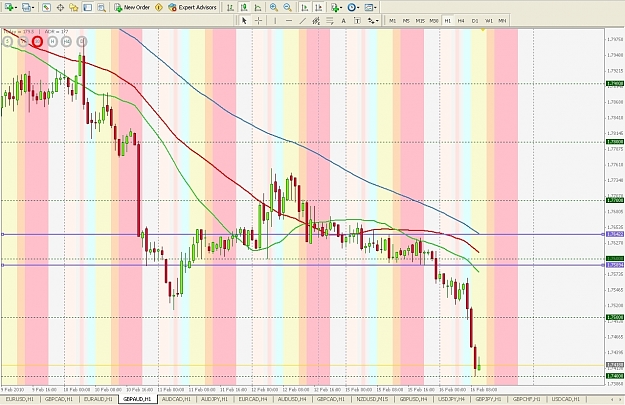Click the New Order button
Viewport: 625px width, 405px height.
click(x=132, y=7)
